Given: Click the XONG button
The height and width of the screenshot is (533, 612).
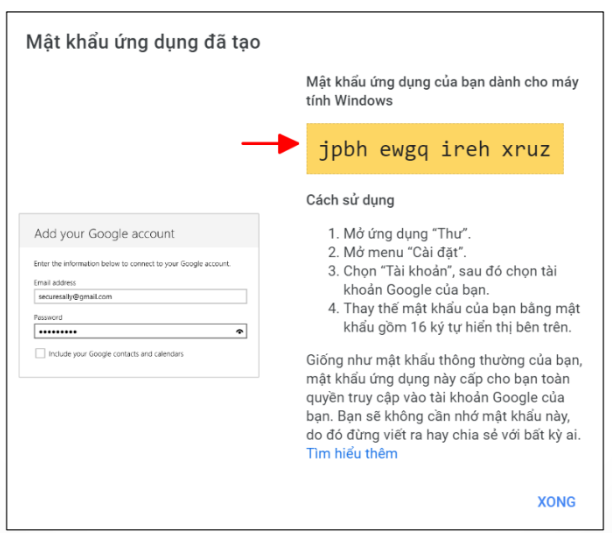Looking at the screenshot, I should point(556,502).
